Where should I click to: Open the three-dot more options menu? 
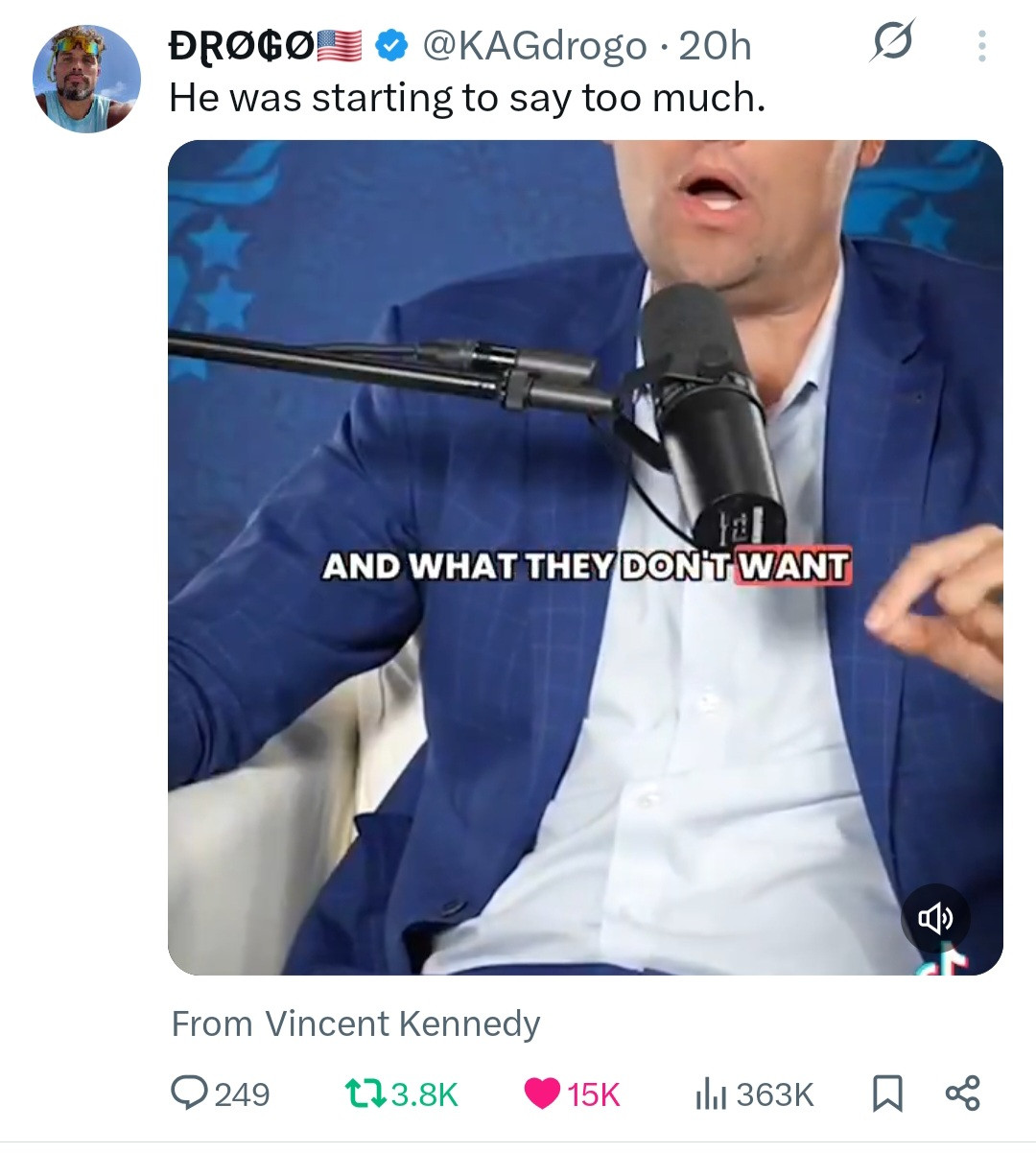(980, 45)
